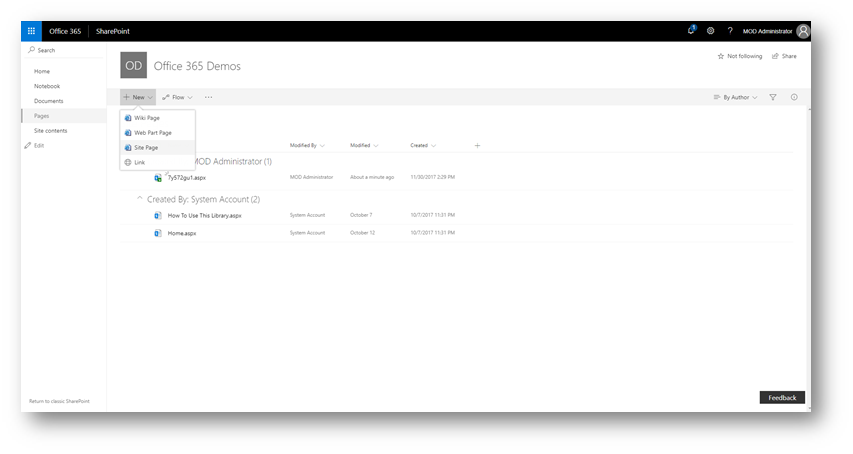Open the information details pane
853x454 pixels.
794,97
